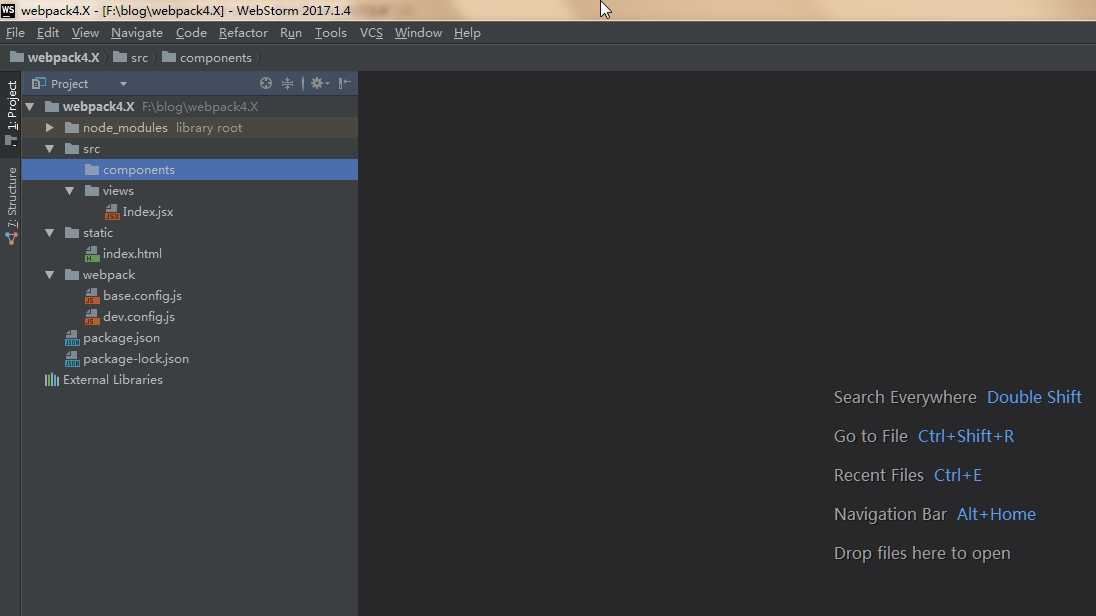Open the Project view dropdown arrow
The width and height of the screenshot is (1096, 616).
click(x=123, y=84)
